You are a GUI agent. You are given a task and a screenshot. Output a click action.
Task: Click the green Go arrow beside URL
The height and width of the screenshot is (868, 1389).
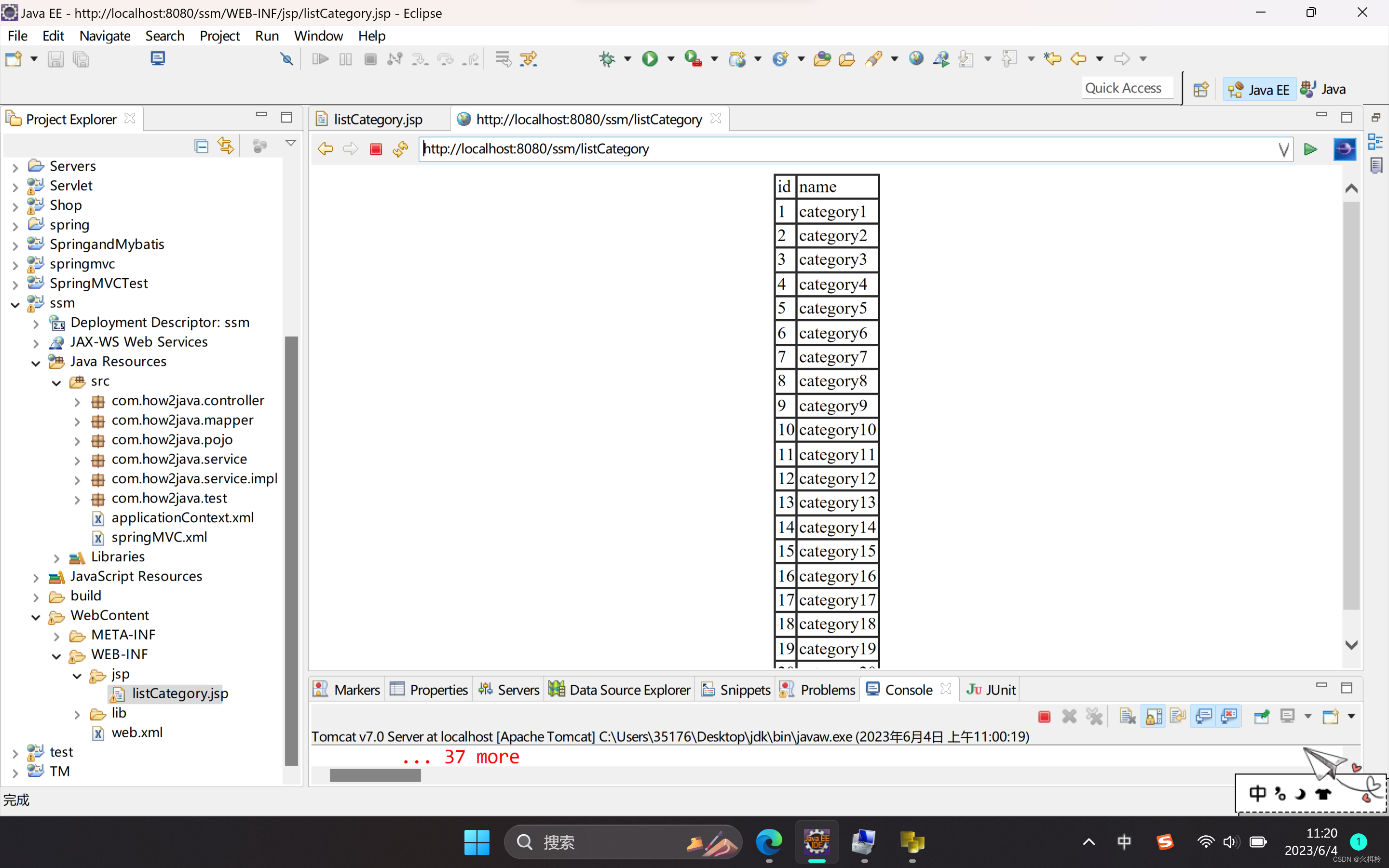(1310, 149)
